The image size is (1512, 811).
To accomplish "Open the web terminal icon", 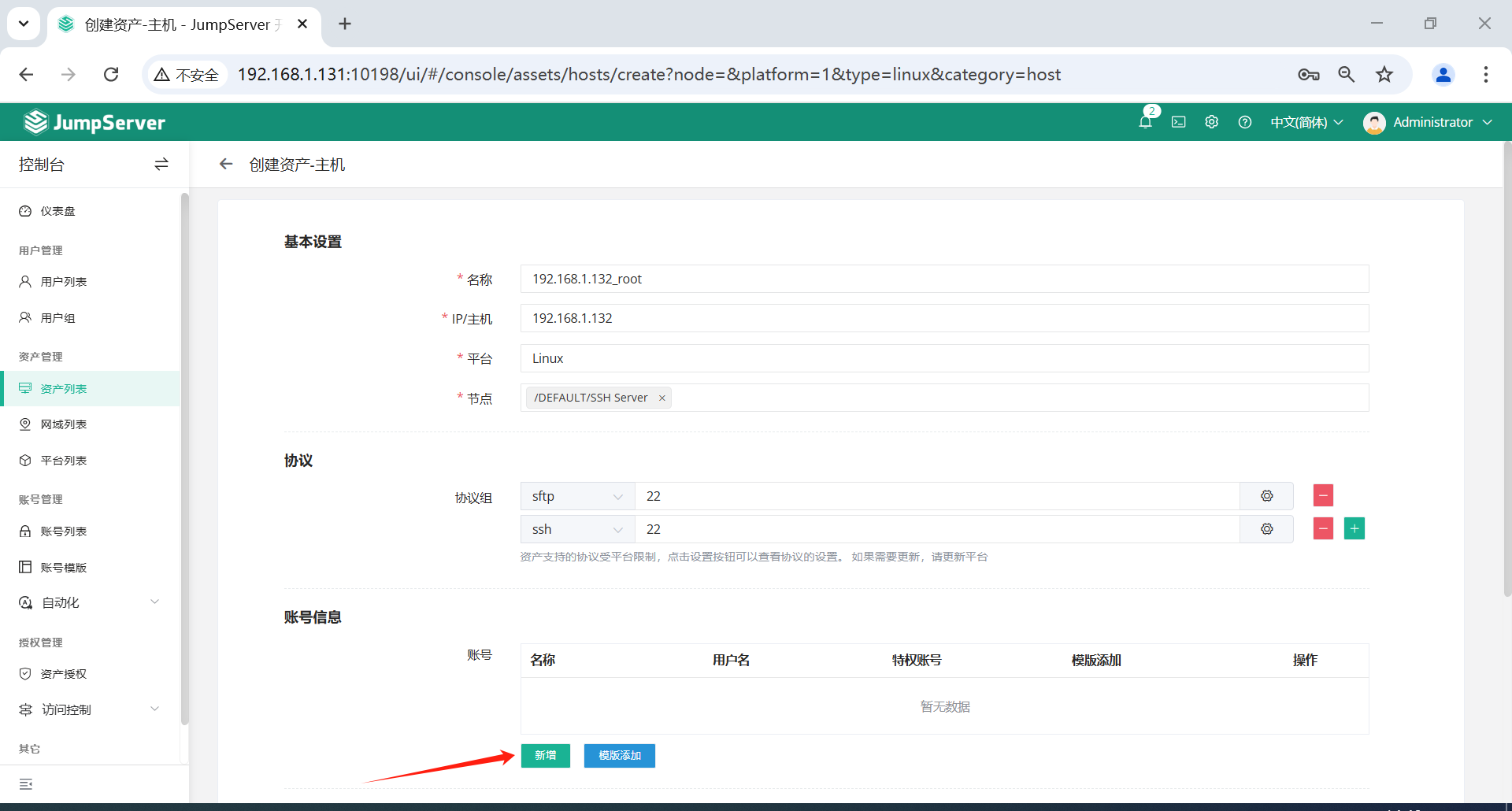I will pyautogui.click(x=1178, y=122).
